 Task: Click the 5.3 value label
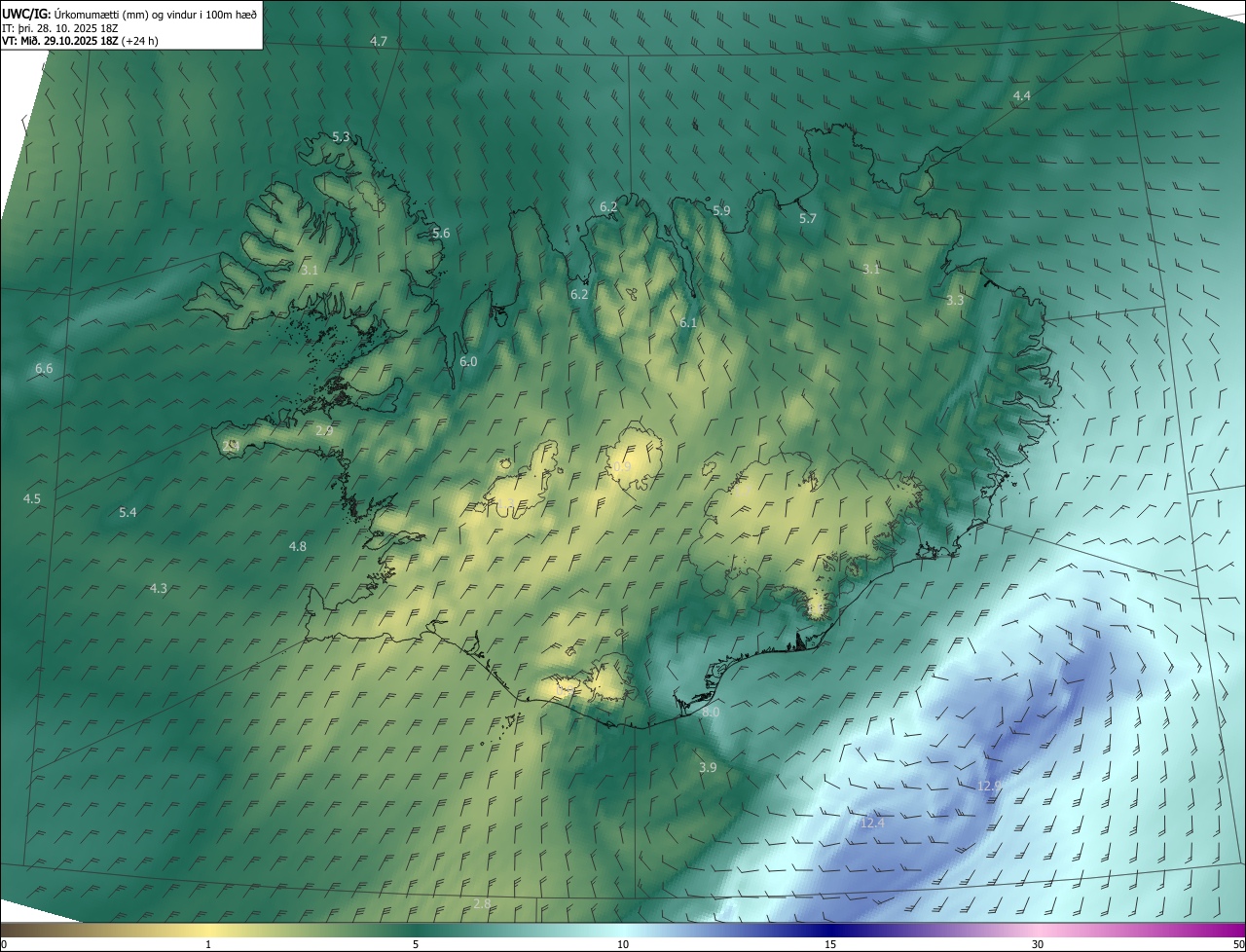click(341, 136)
